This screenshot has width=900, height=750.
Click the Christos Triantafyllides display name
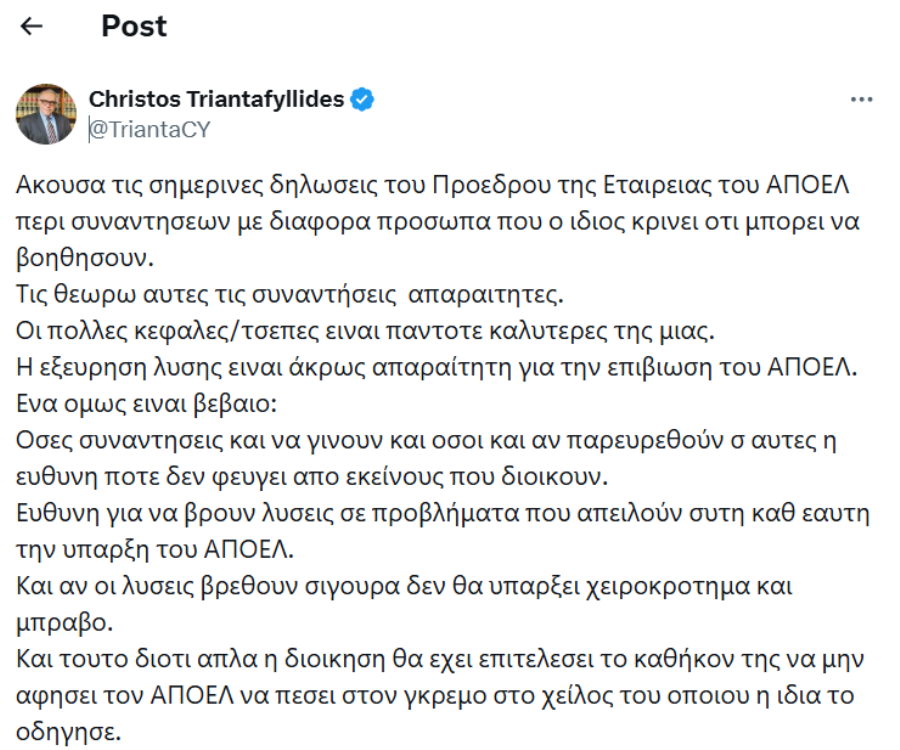(217, 99)
